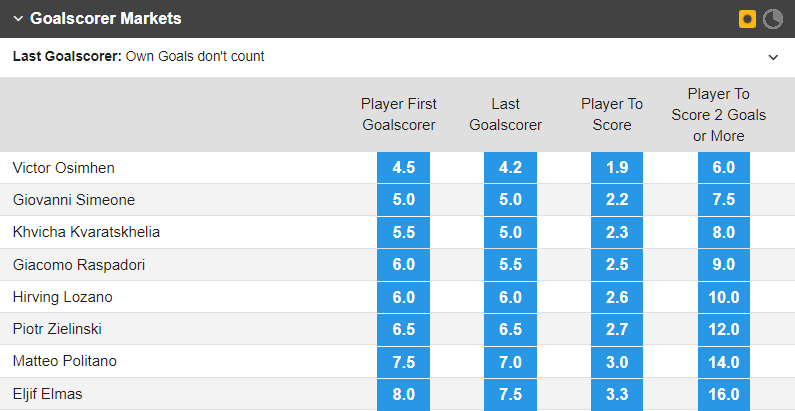This screenshot has width=795, height=411.
Task: Pick Osimhen last goalscorer at 4.2
Action: tap(510, 167)
